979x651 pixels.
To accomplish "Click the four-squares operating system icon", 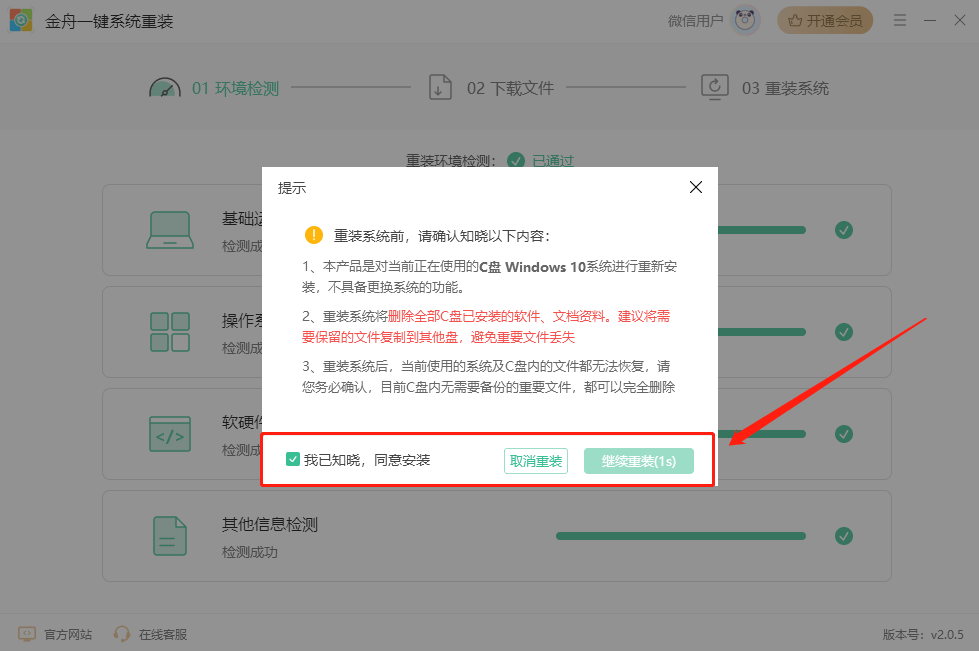I will tap(170, 332).
